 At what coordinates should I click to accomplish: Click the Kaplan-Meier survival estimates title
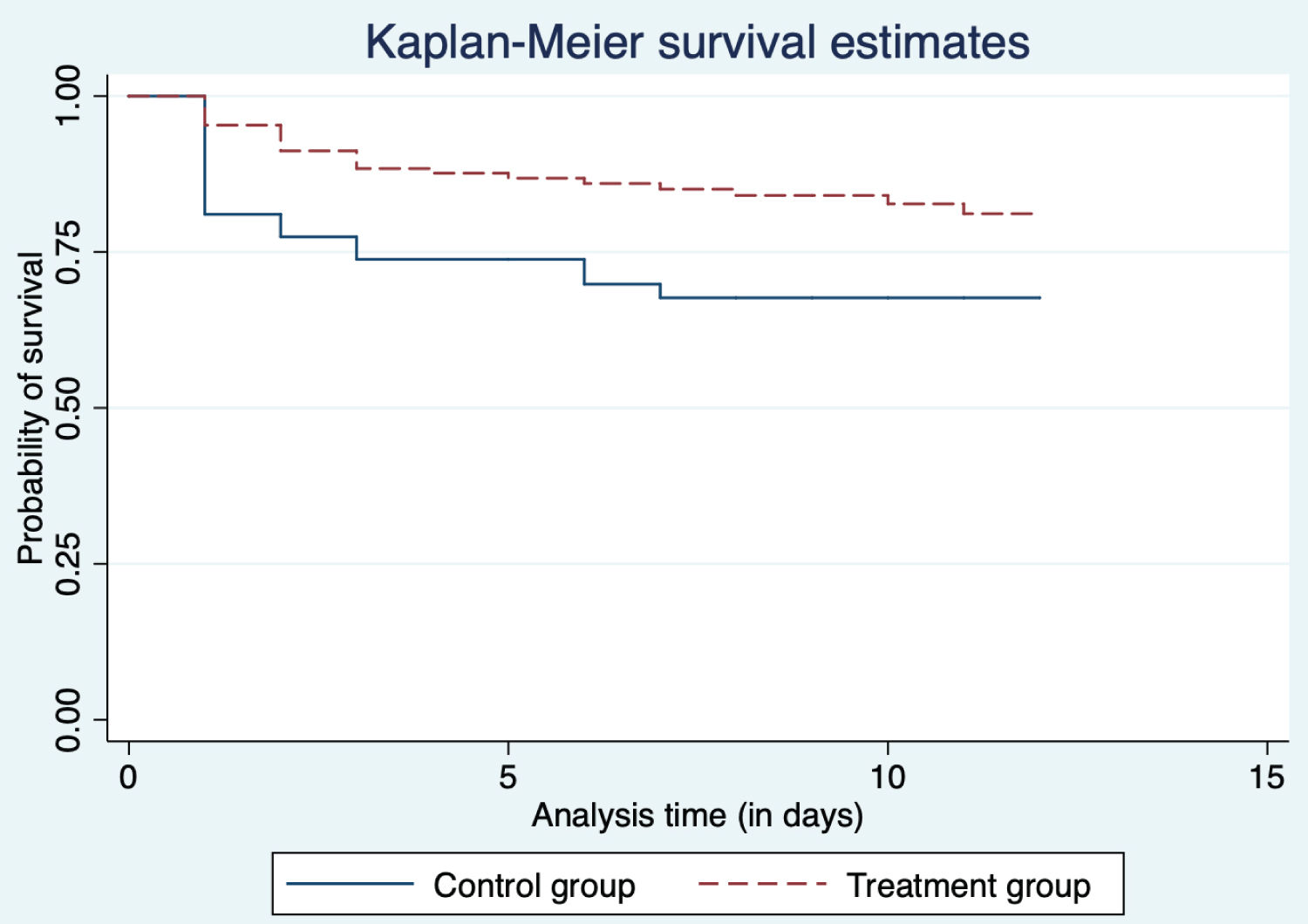[697, 42]
